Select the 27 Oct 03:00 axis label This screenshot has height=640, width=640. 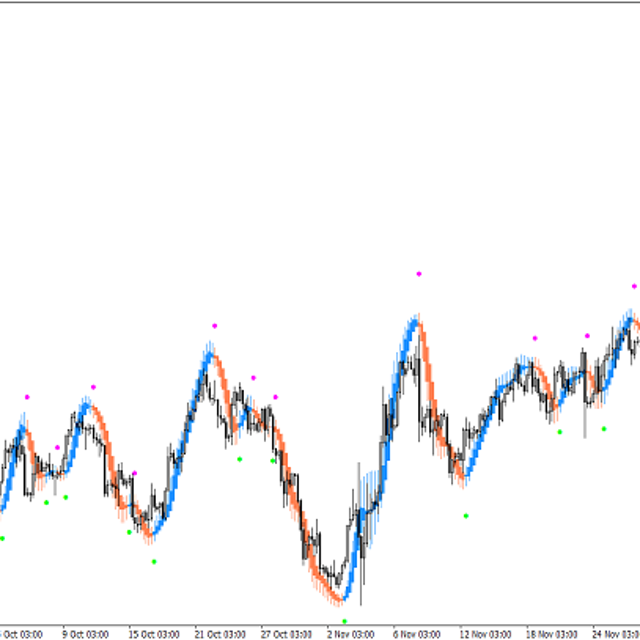click(287, 633)
